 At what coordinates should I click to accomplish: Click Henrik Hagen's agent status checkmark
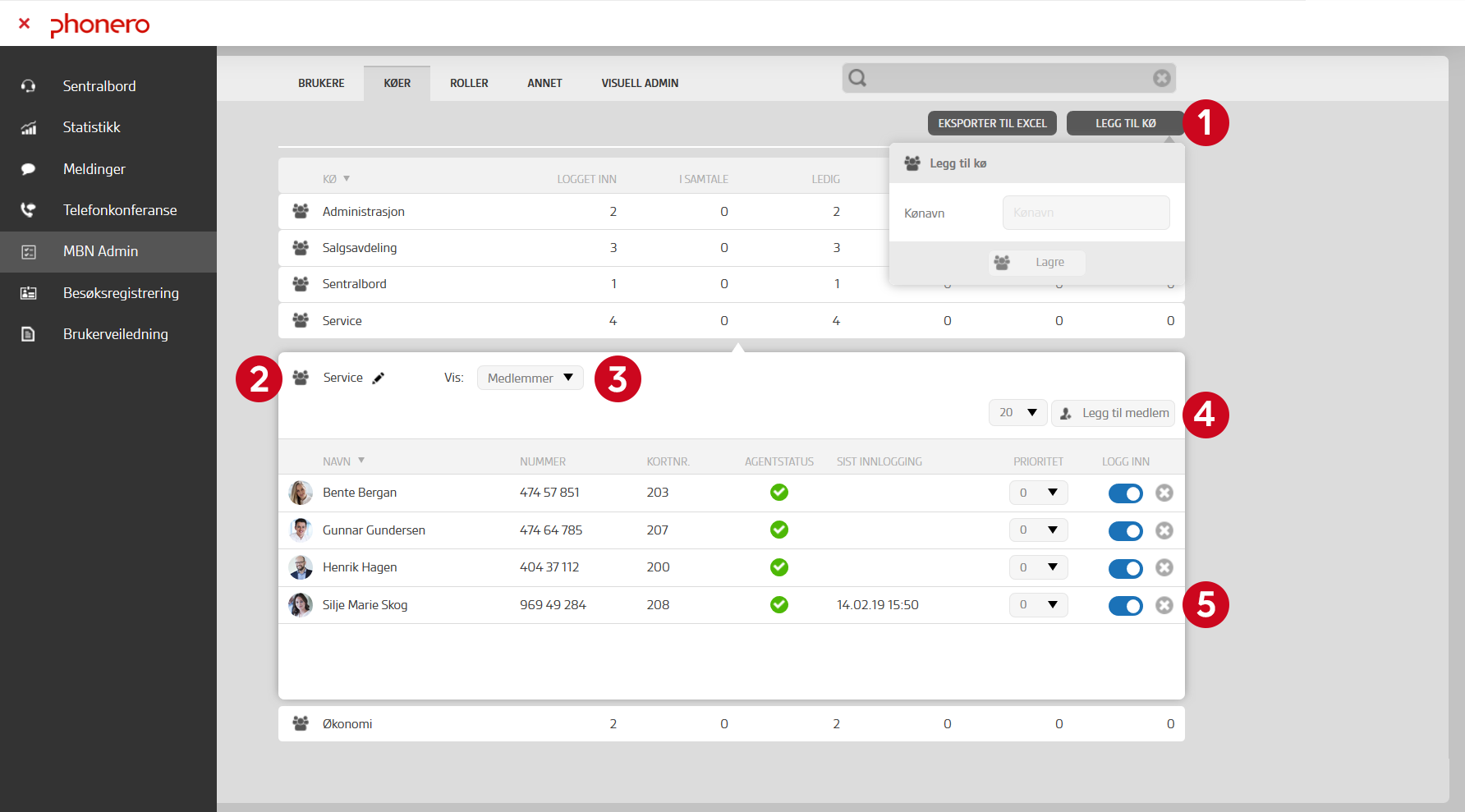pos(779,567)
